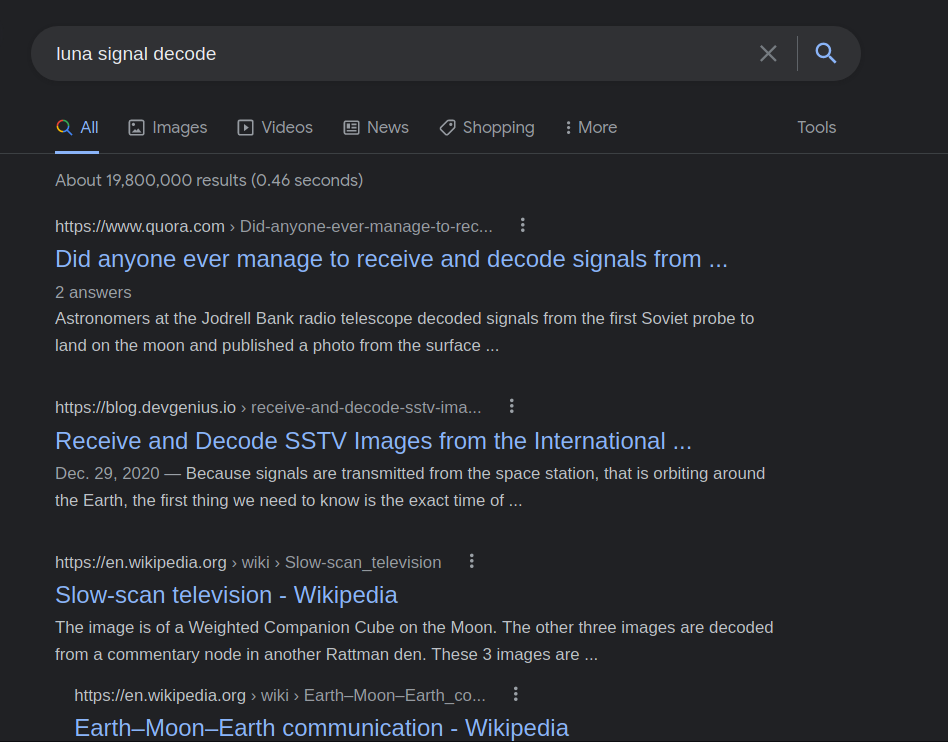Open 'Receive and Decode SSTV Images' link

click(373, 441)
